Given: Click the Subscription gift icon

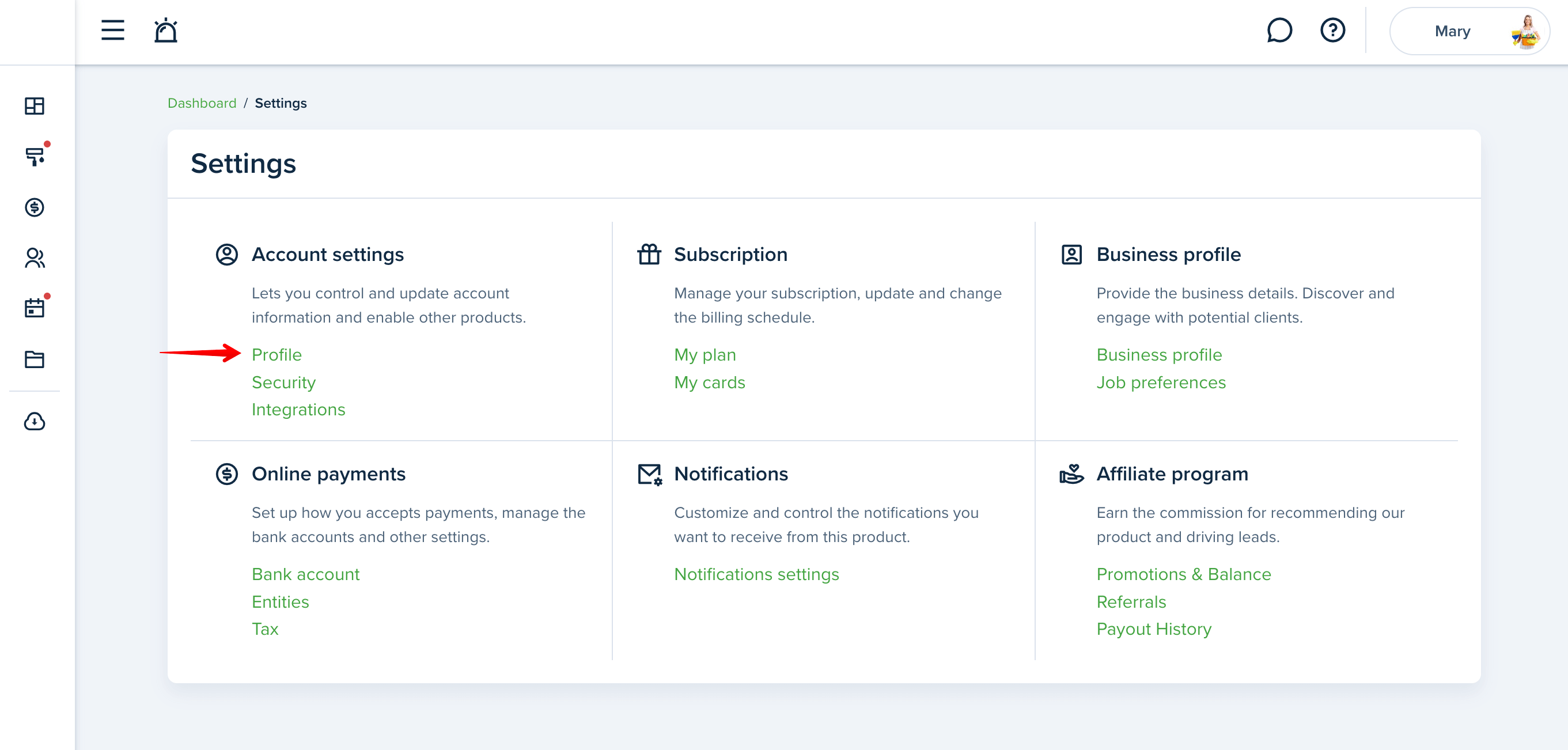Looking at the screenshot, I should click(649, 255).
